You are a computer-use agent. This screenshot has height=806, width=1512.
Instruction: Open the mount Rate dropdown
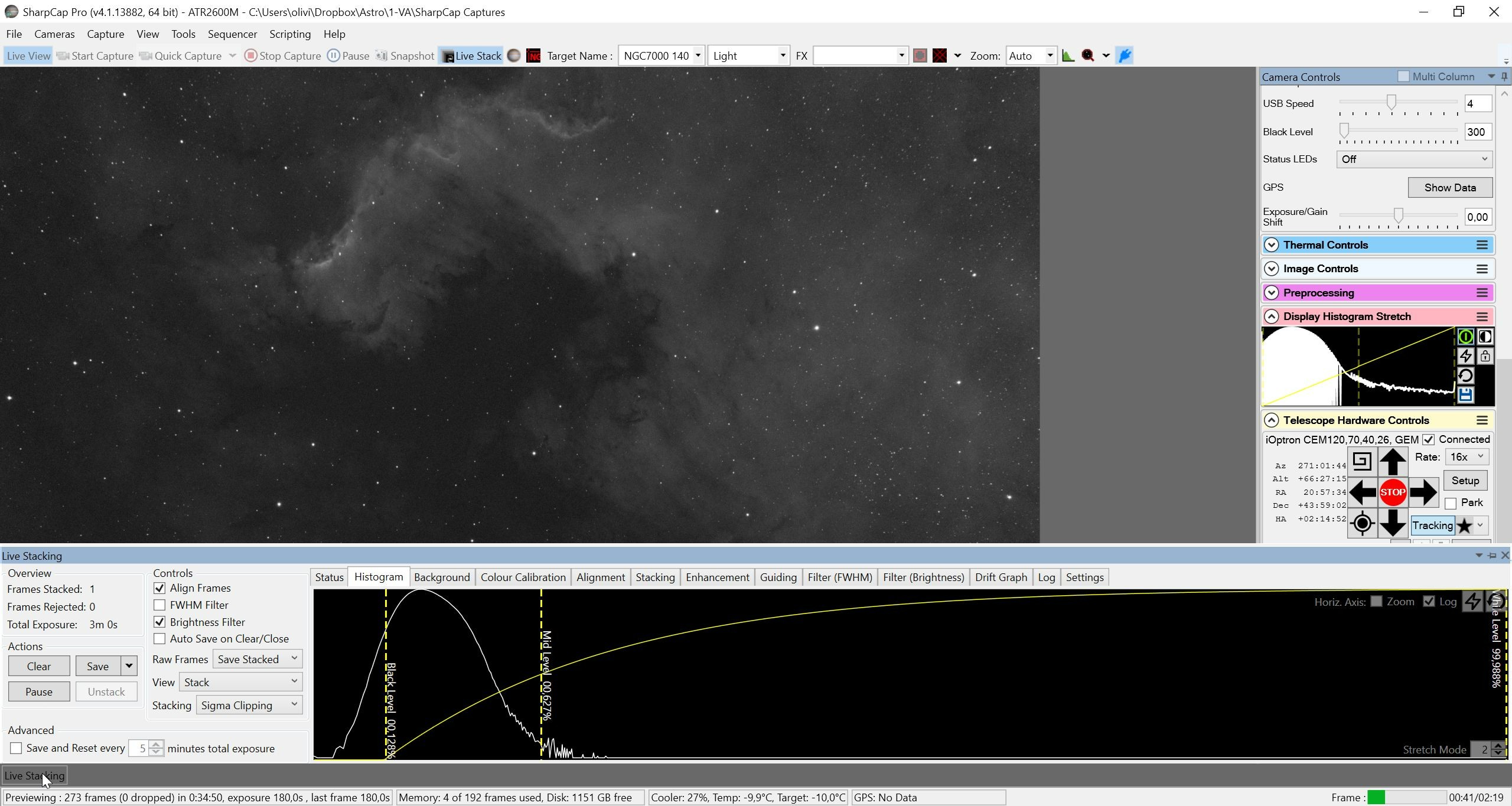[1467, 457]
